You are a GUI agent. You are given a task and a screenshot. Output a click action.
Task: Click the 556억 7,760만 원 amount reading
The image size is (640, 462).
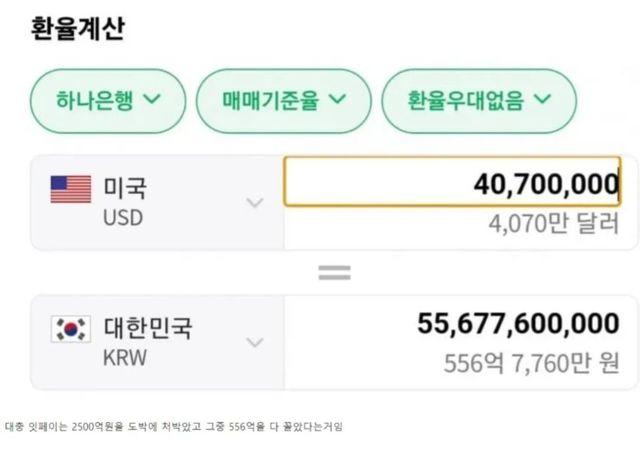point(531,363)
